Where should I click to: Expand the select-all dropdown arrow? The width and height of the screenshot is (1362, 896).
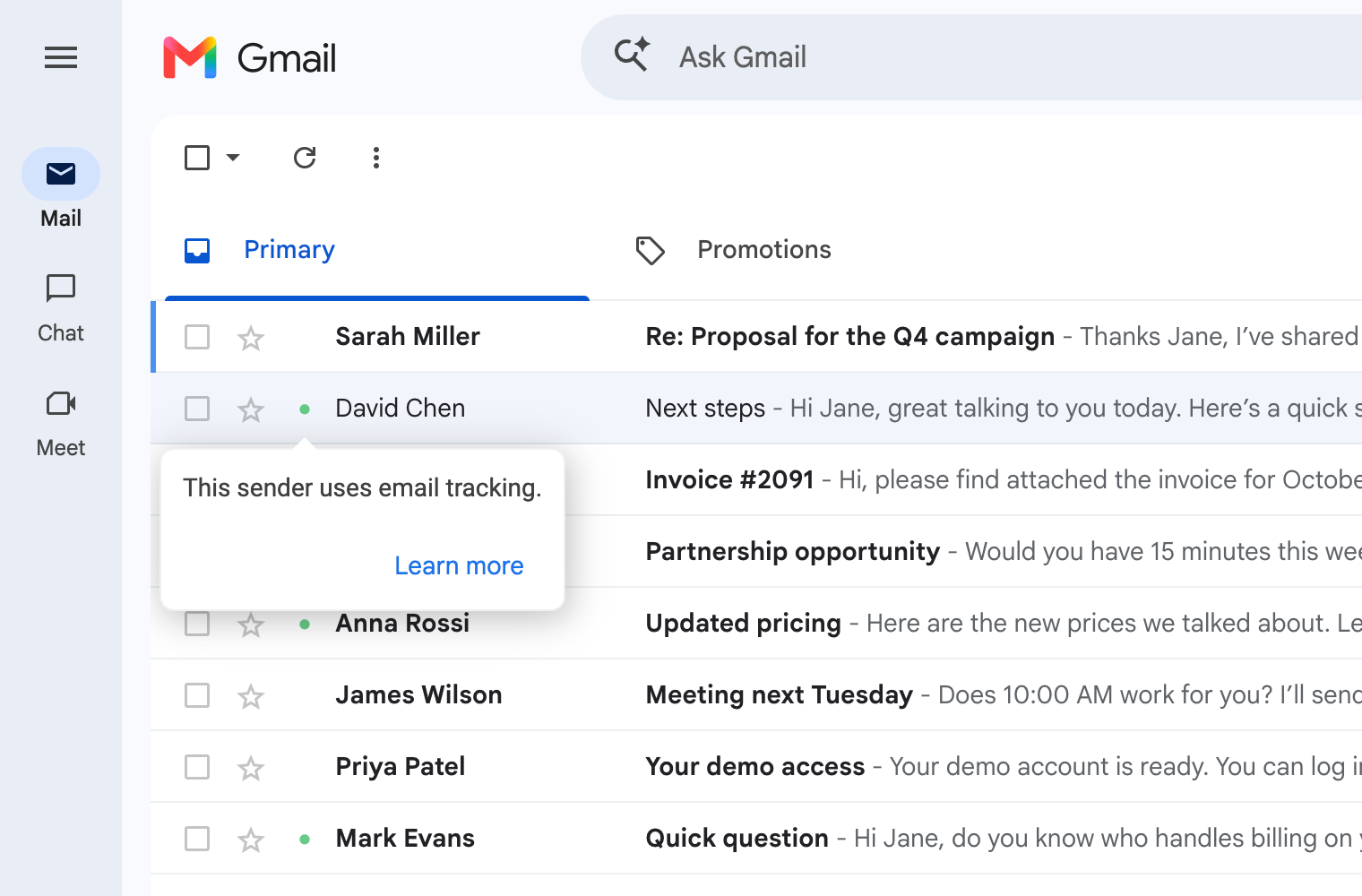(232, 157)
